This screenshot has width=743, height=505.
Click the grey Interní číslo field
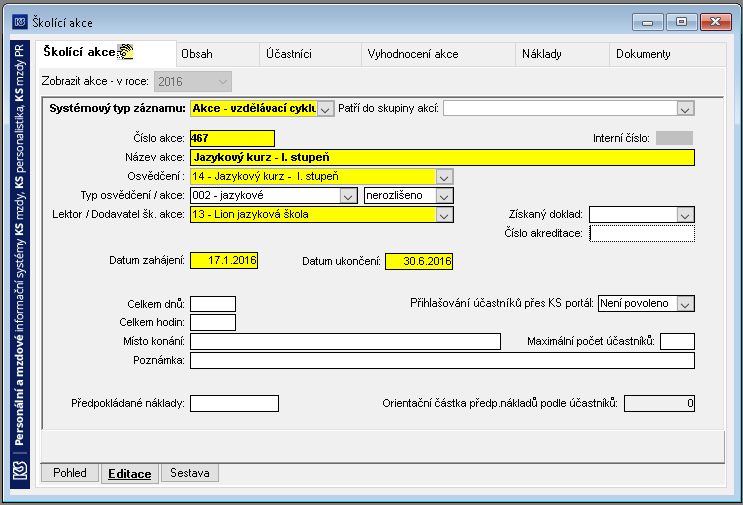click(674, 138)
